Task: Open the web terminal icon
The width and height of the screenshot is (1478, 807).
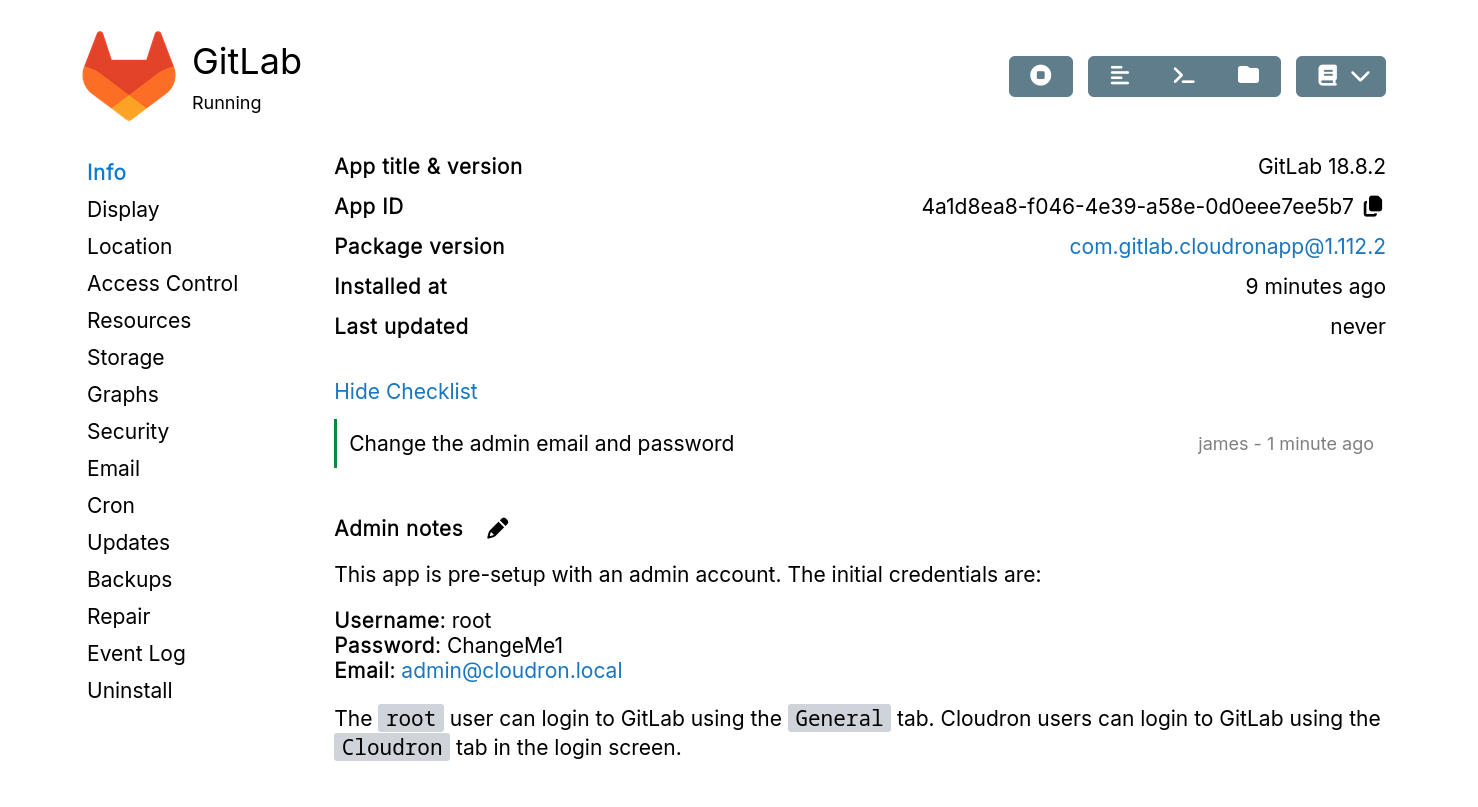Action: [x=1184, y=76]
